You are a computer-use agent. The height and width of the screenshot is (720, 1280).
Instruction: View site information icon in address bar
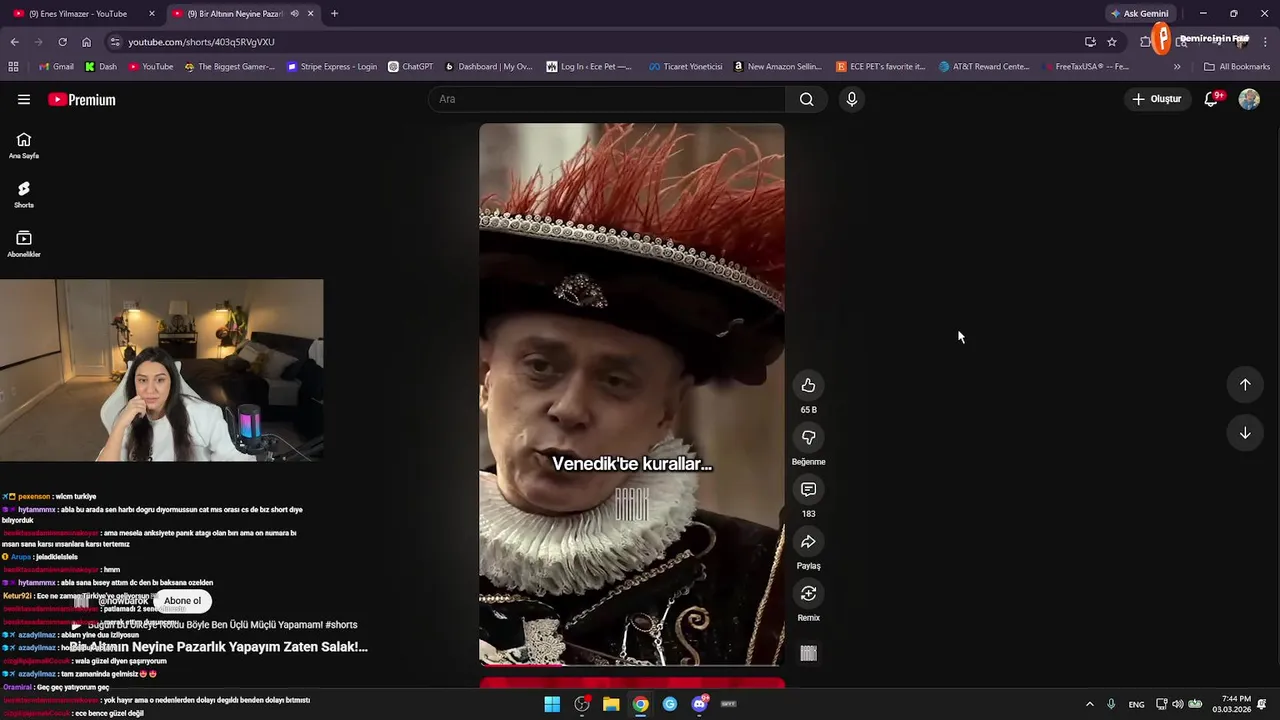coord(115,42)
